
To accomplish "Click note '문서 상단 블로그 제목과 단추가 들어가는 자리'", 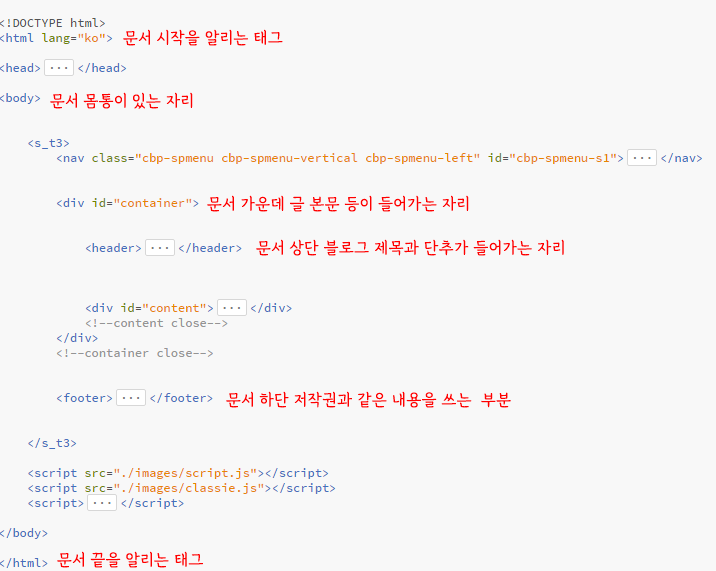I will (410, 248).
